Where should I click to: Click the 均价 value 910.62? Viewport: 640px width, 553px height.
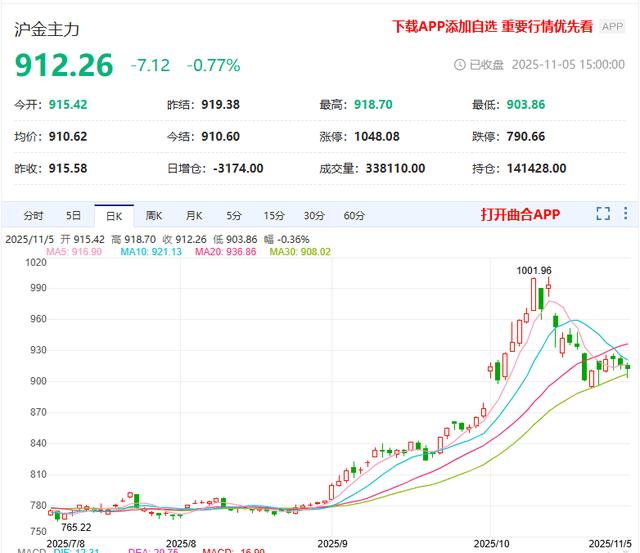(68, 137)
